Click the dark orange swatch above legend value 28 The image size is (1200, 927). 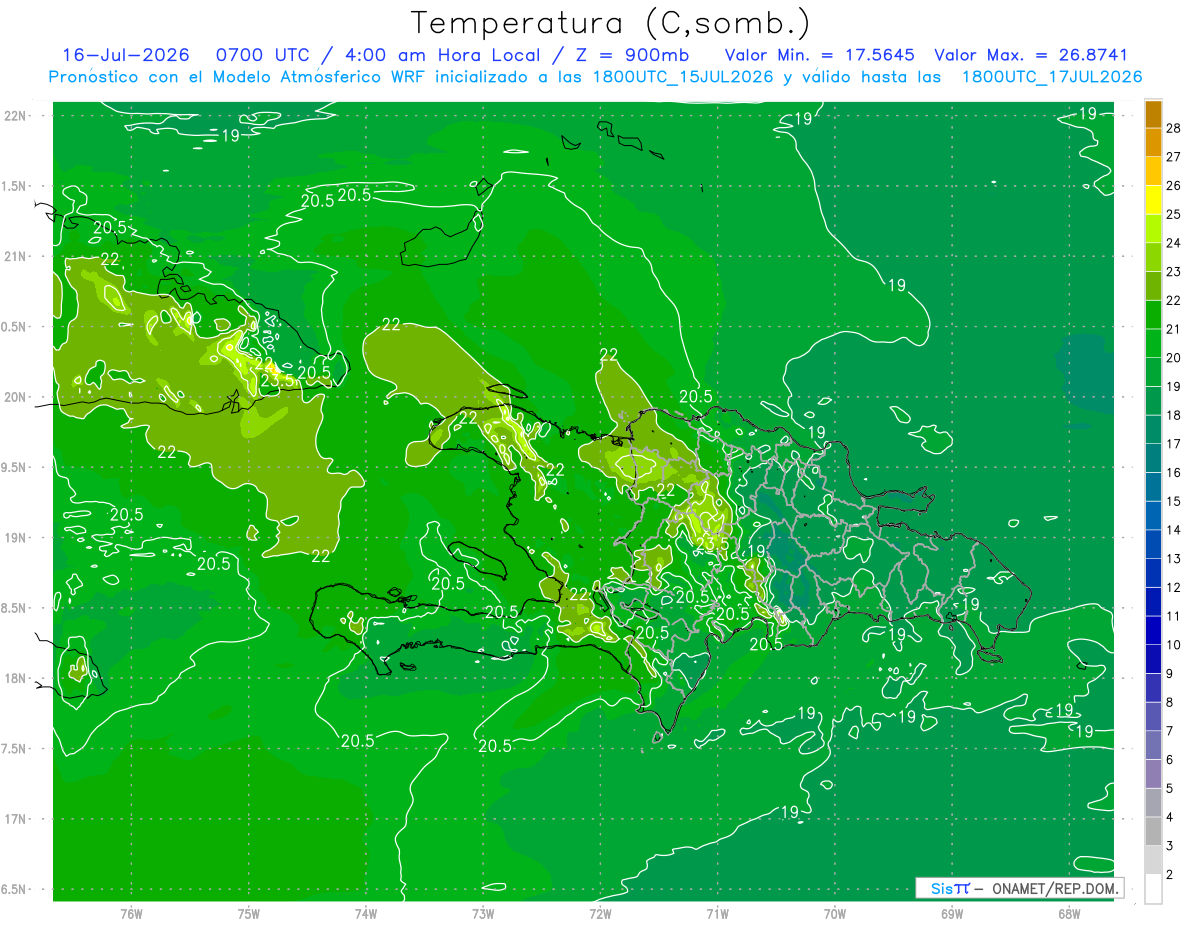point(1153,114)
